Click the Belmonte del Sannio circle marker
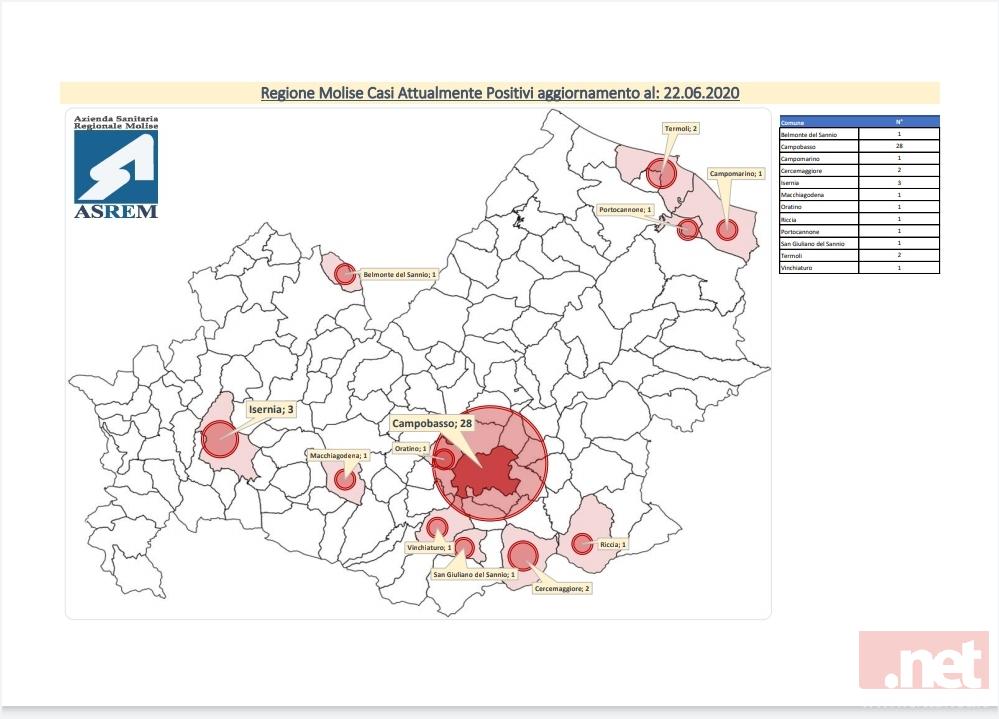The height and width of the screenshot is (719, 999). click(x=346, y=273)
